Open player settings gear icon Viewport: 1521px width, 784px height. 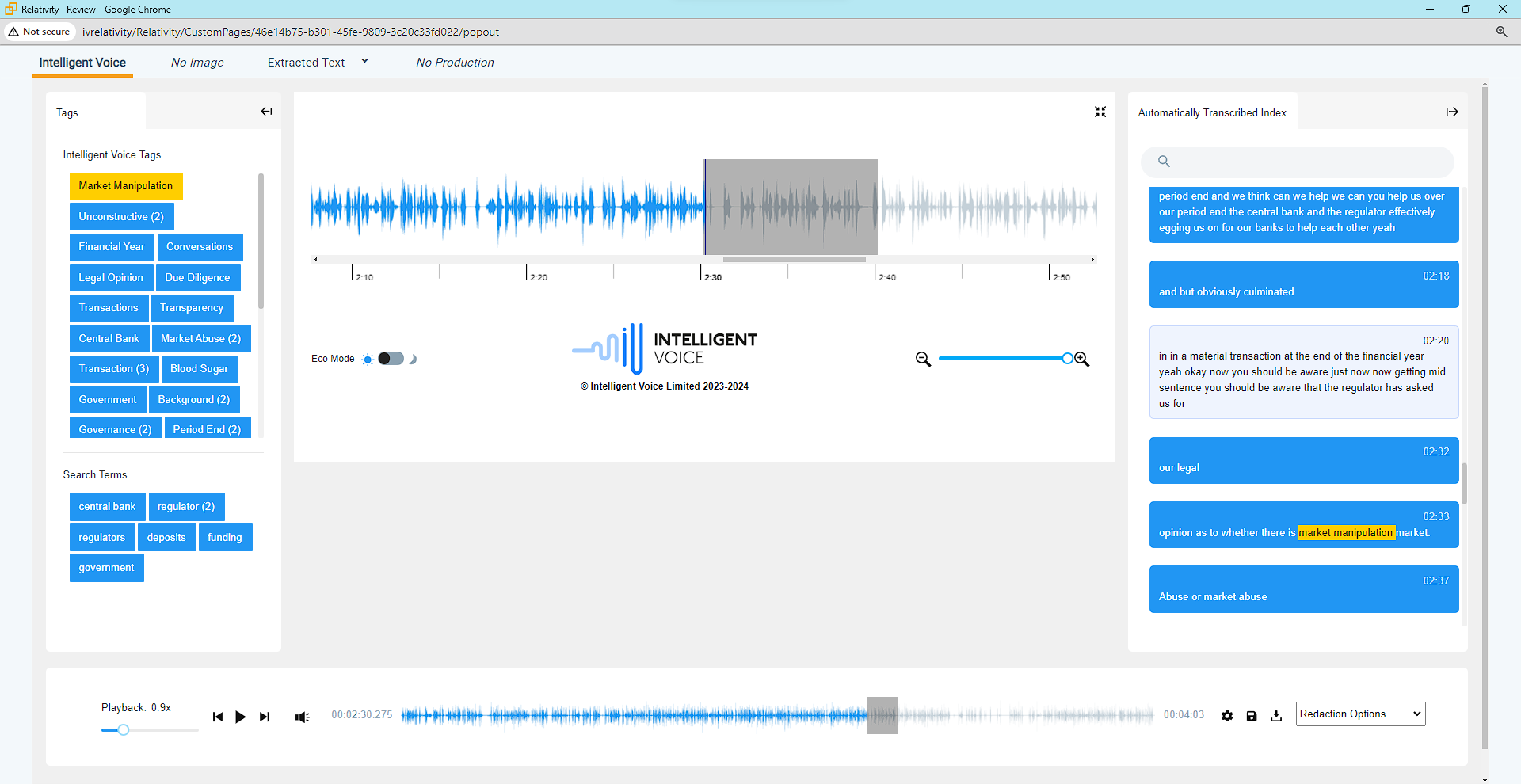tap(1227, 716)
